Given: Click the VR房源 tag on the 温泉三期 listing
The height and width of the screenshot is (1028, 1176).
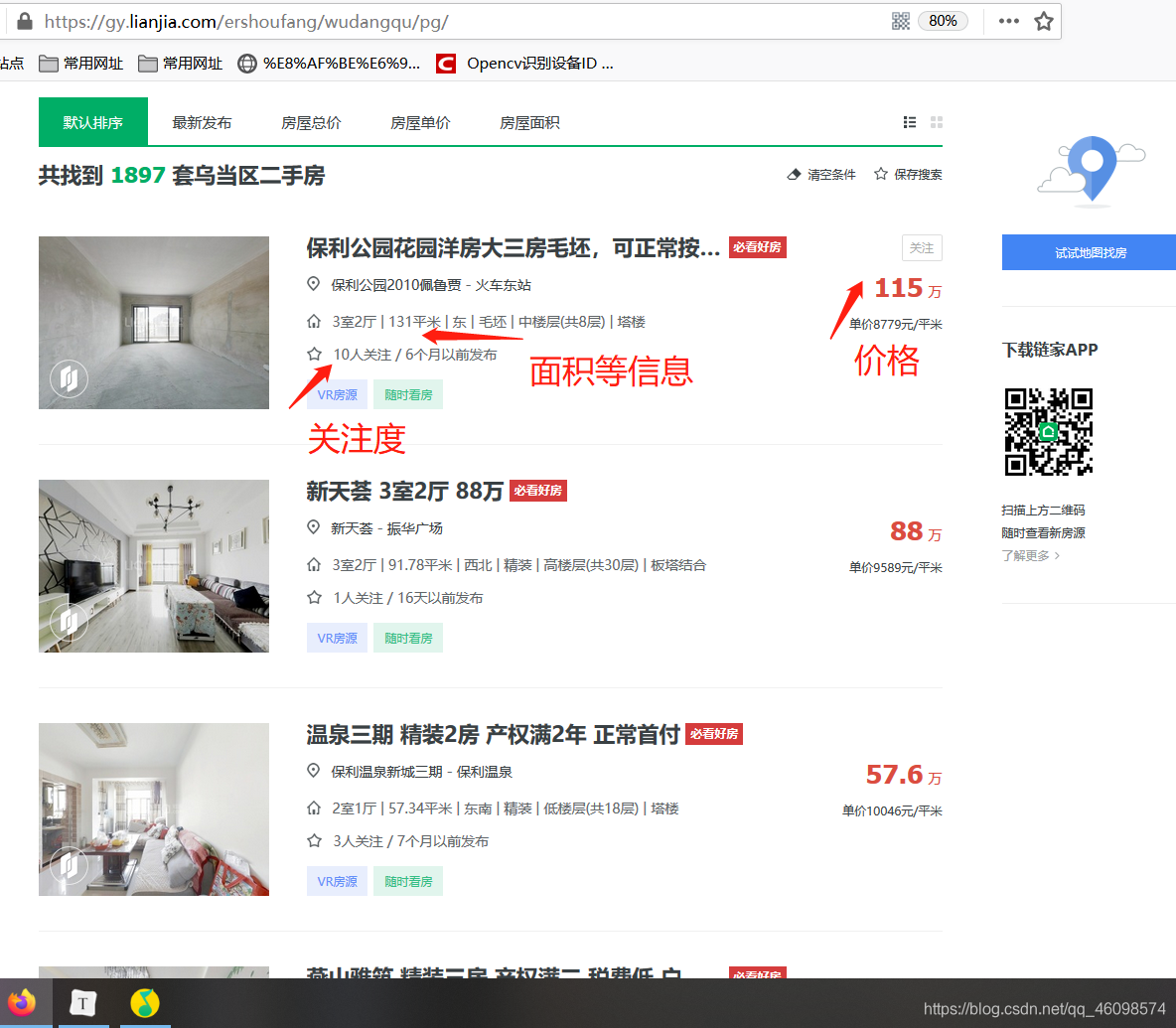Looking at the screenshot, I should [337, 882].
